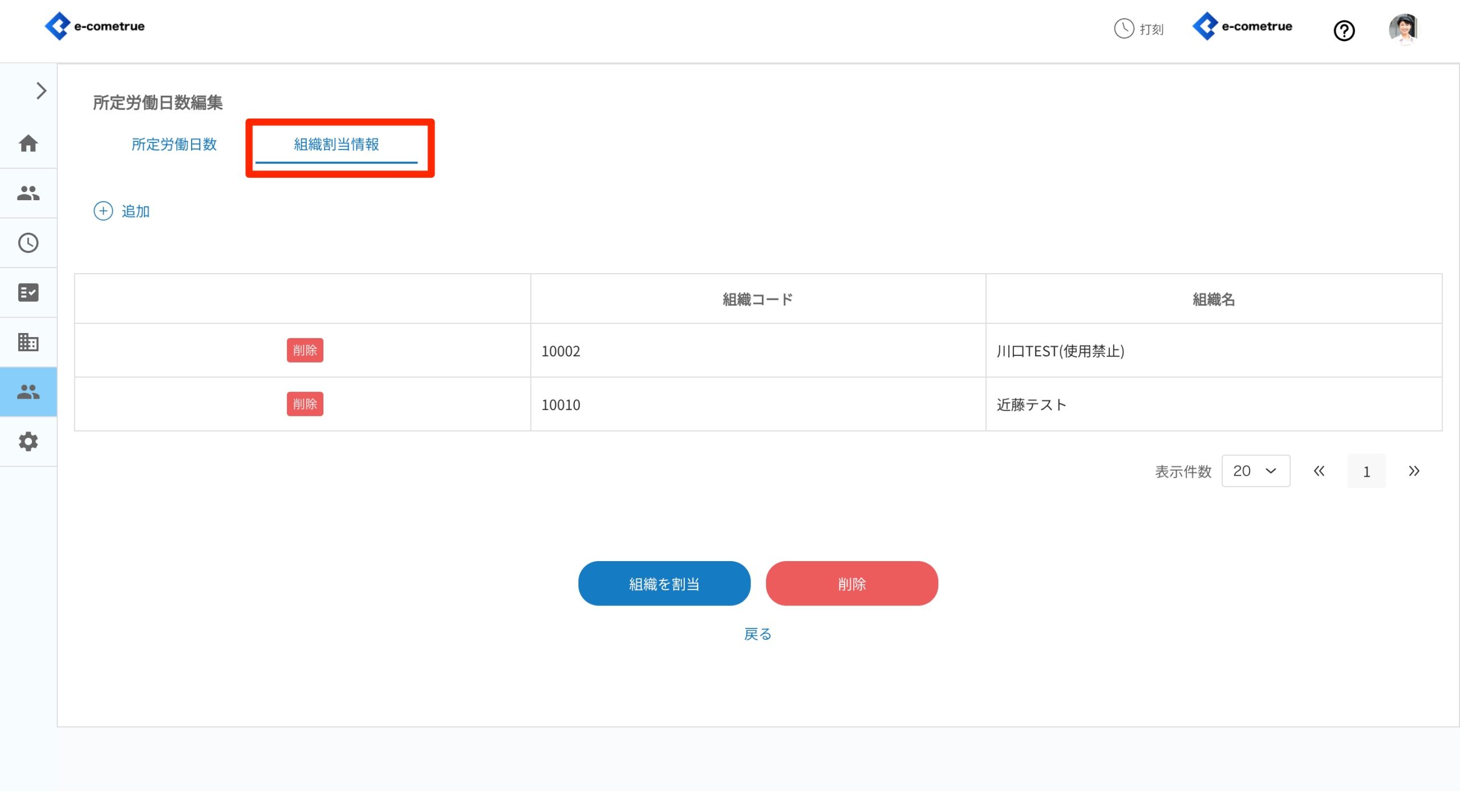
Task: Click the home icon in sidebar
Action: click(28, 143)
